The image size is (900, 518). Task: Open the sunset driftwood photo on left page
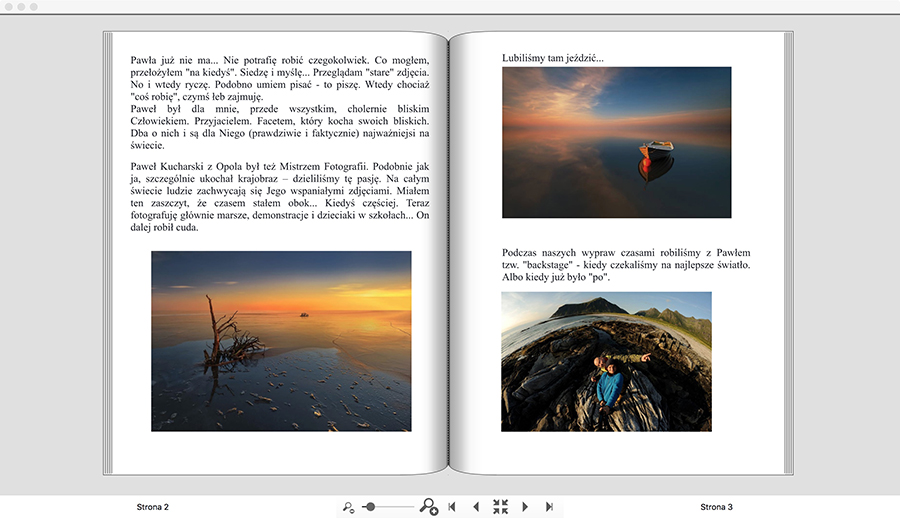[281, 341]
